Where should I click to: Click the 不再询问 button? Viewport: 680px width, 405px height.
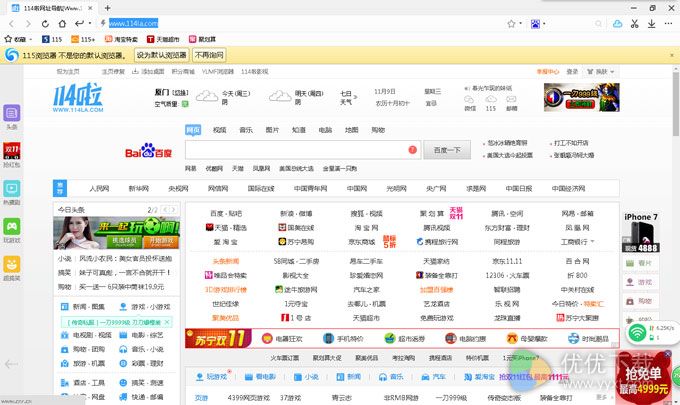click(x=209, y=55)
